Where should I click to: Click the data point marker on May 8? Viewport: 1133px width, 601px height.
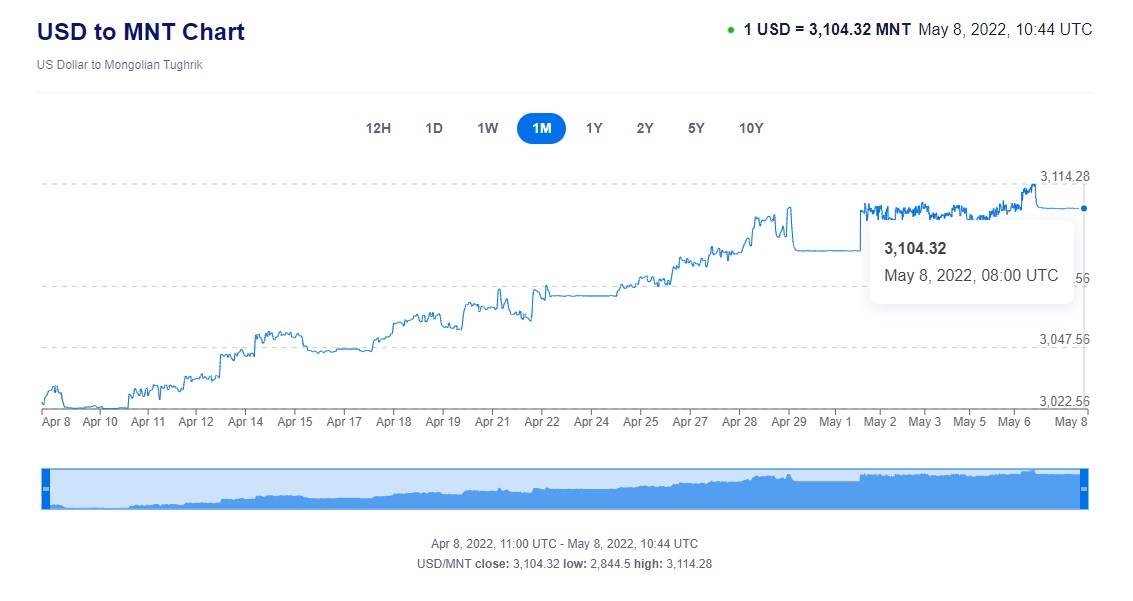[x=1084, y=208]
